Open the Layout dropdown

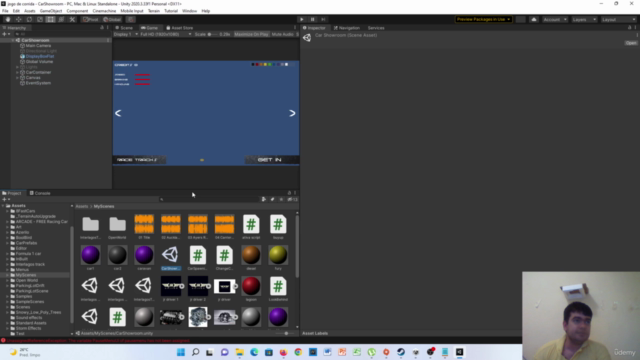[x=618, y=19]
